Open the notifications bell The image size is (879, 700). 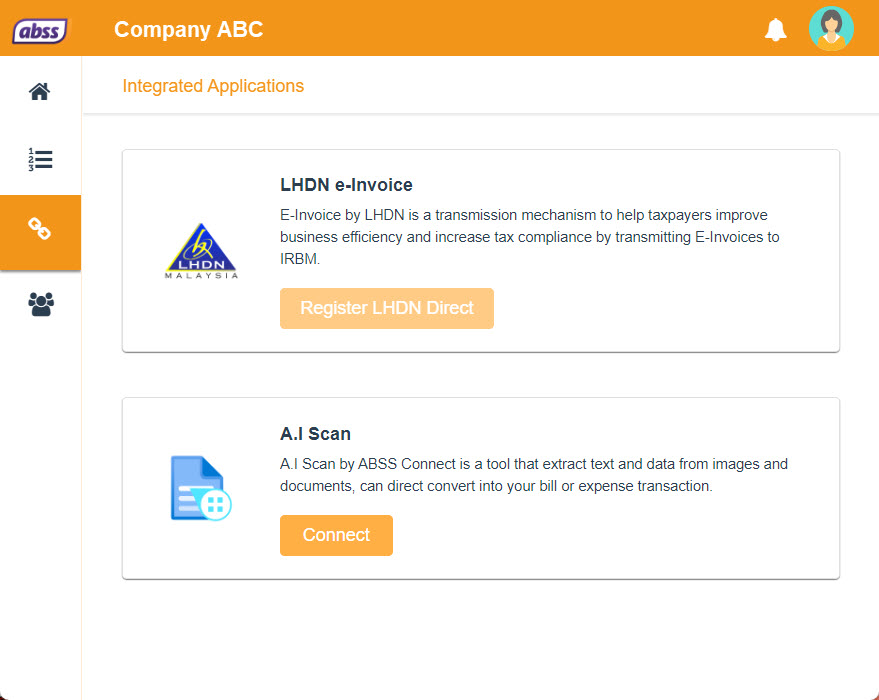point(775,29)
